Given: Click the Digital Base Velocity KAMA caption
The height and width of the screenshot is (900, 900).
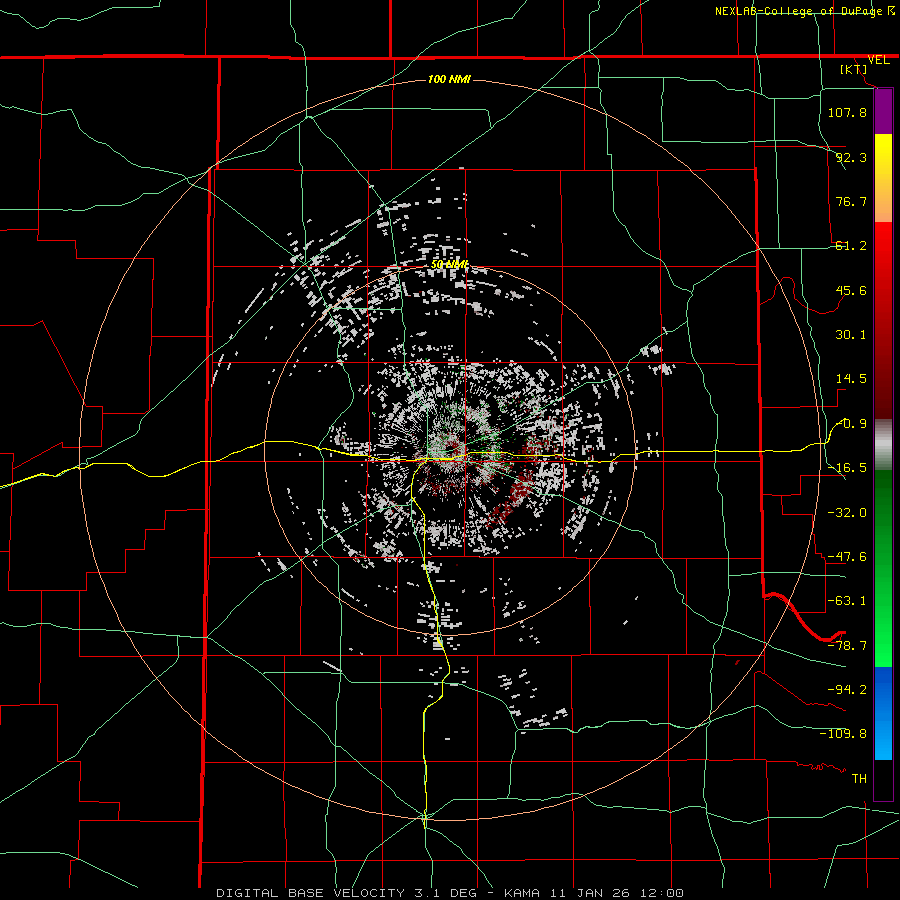Looking at the screenshot, I should point(450,893).
